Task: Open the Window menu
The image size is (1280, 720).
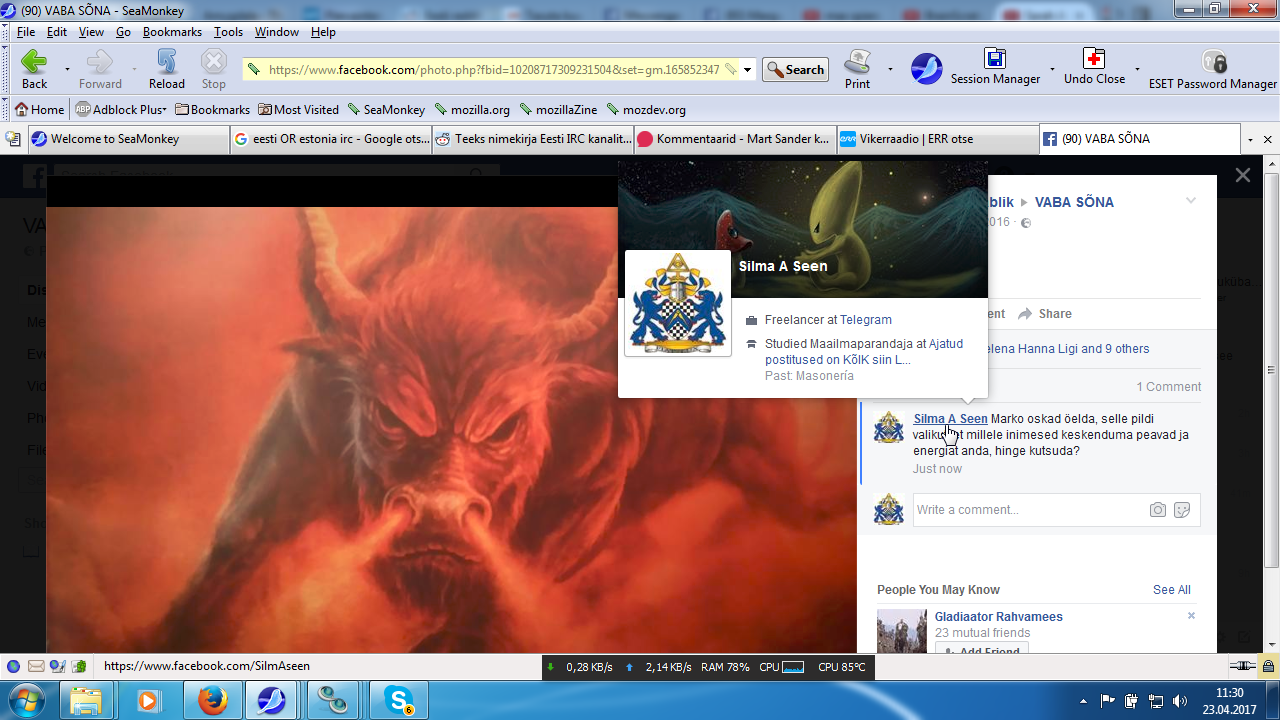Action: 277,32
